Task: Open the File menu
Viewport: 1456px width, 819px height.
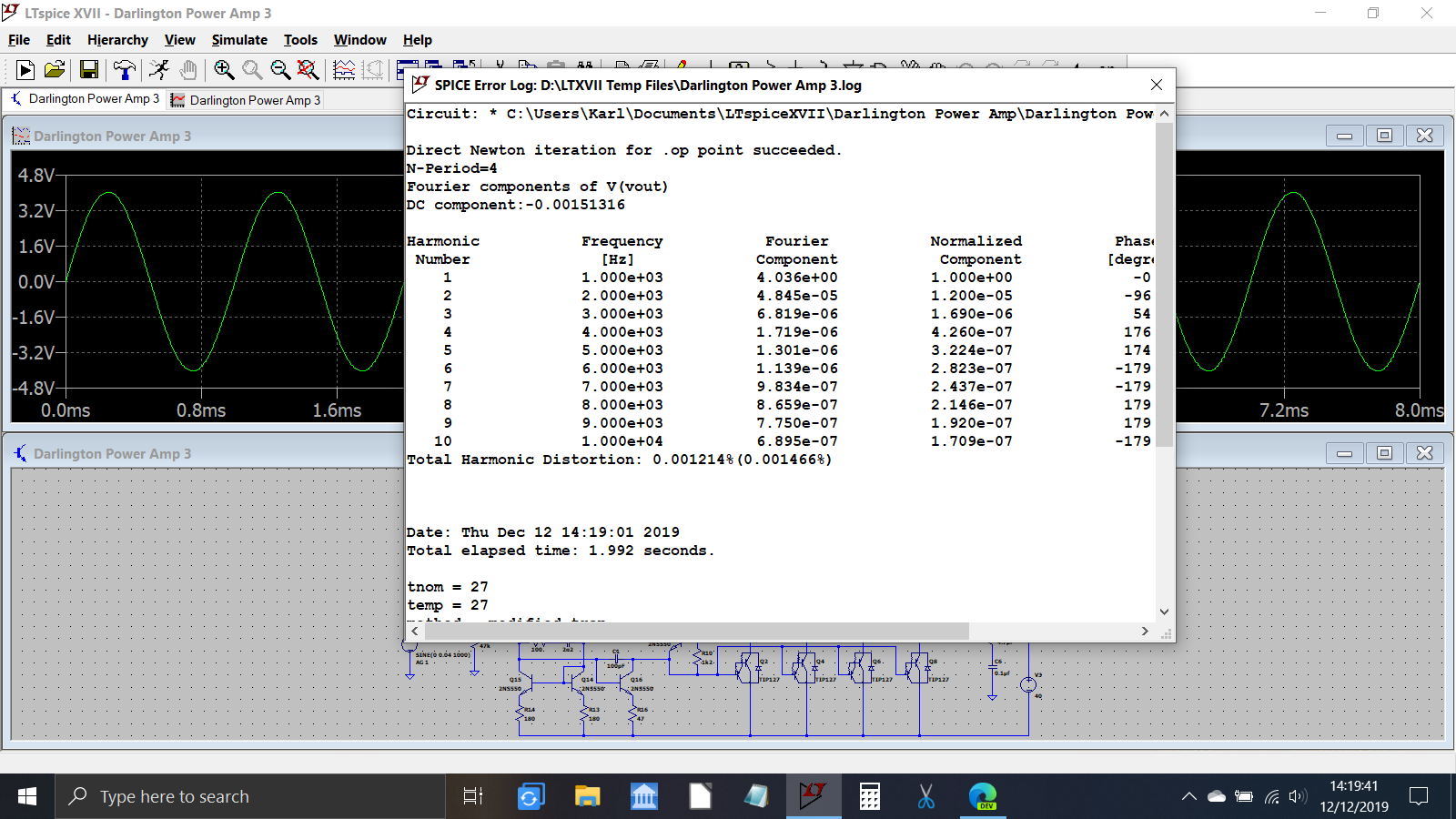Action: (x=19, y=40)
